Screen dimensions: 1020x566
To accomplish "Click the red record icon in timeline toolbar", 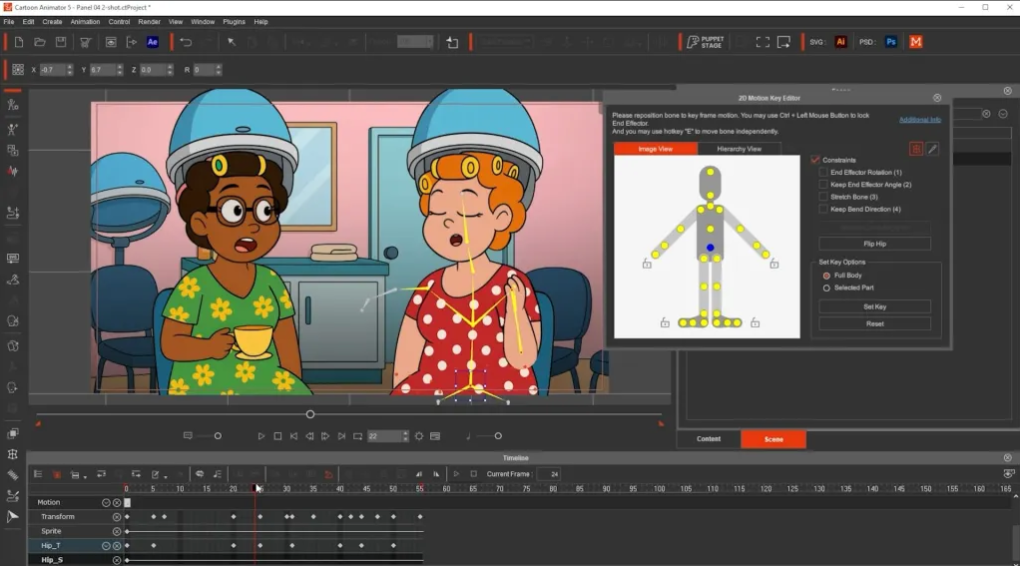I will coord(57,474).
